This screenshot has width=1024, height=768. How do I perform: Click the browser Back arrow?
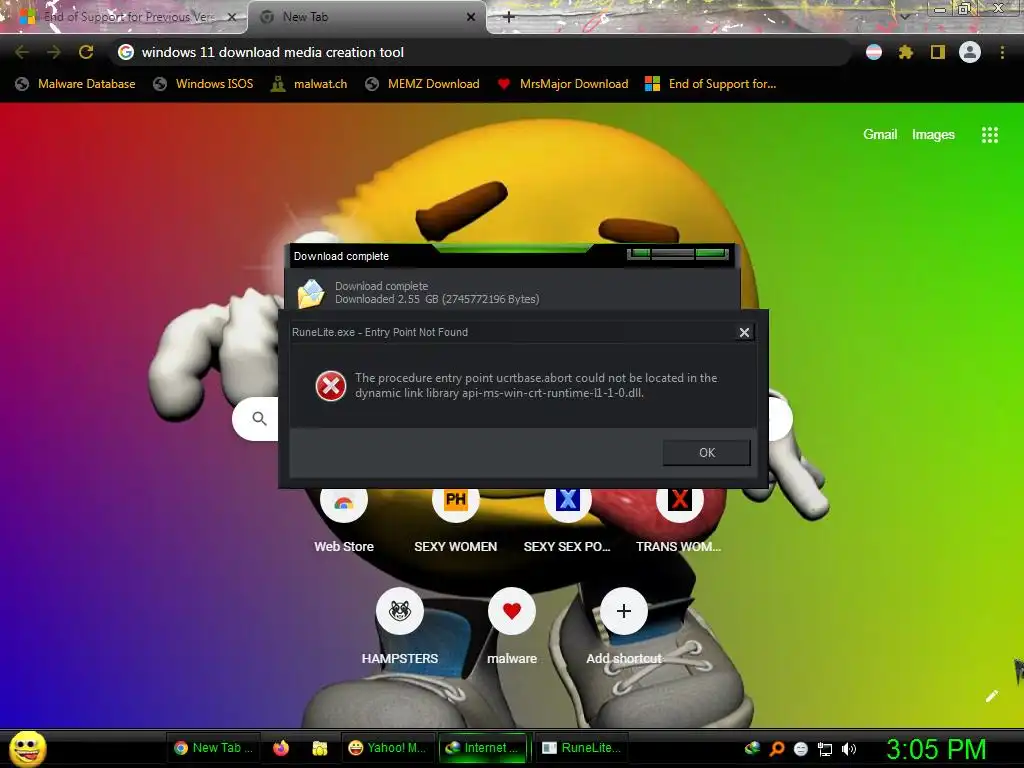22,52
